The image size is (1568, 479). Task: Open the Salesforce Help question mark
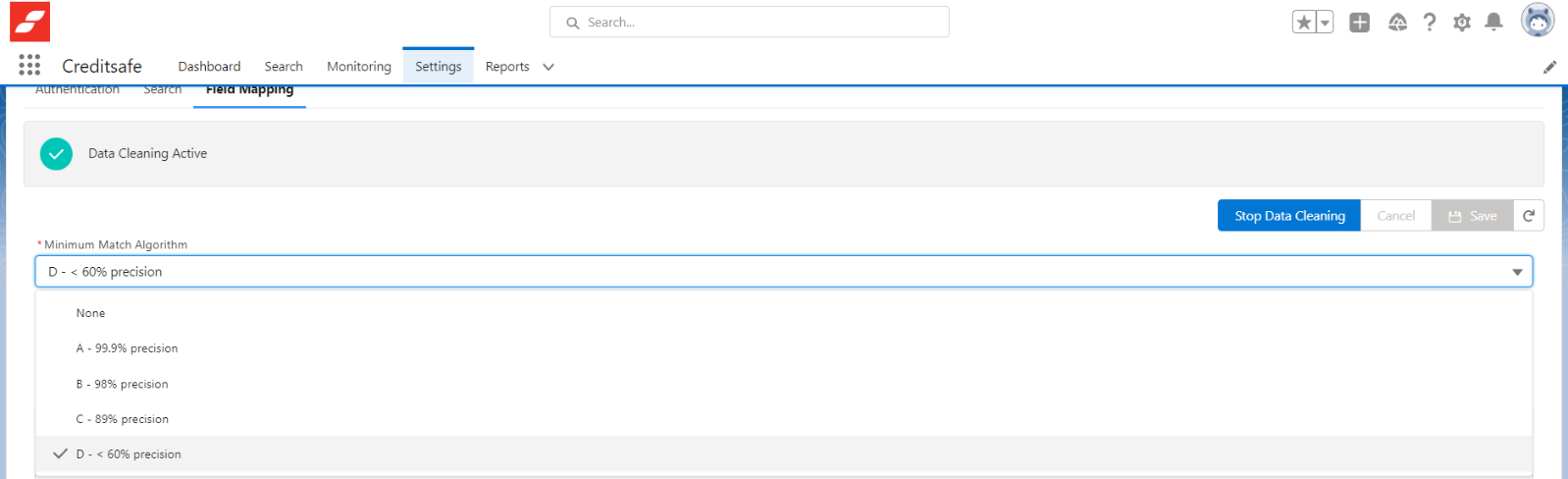pyautogui.click(x=1430, y=23)
